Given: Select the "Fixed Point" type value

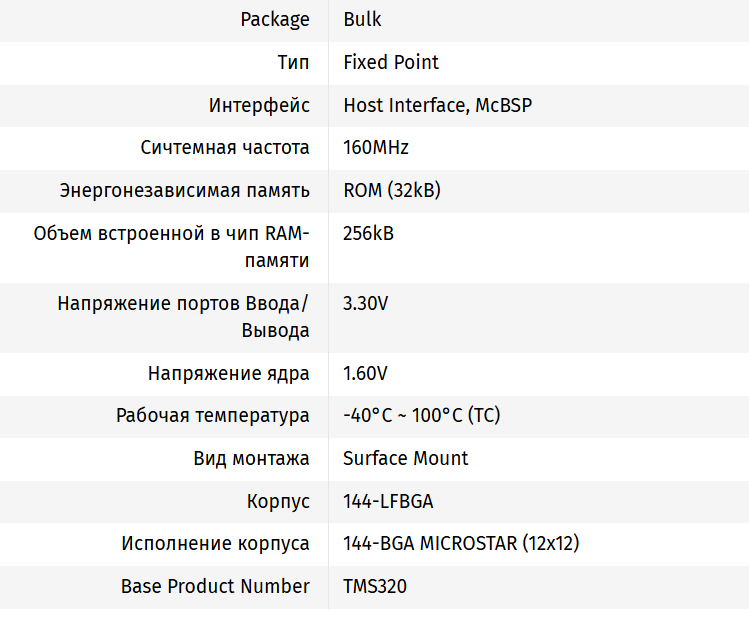Looking at the screenshot, I should tap(391, 62).
